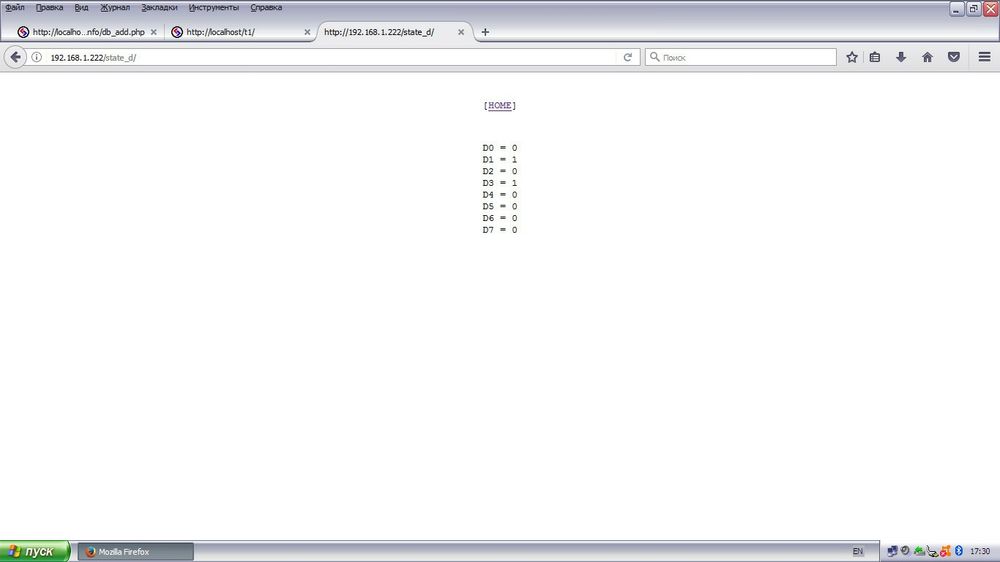Click the search magnifier icon

[654, 57]
